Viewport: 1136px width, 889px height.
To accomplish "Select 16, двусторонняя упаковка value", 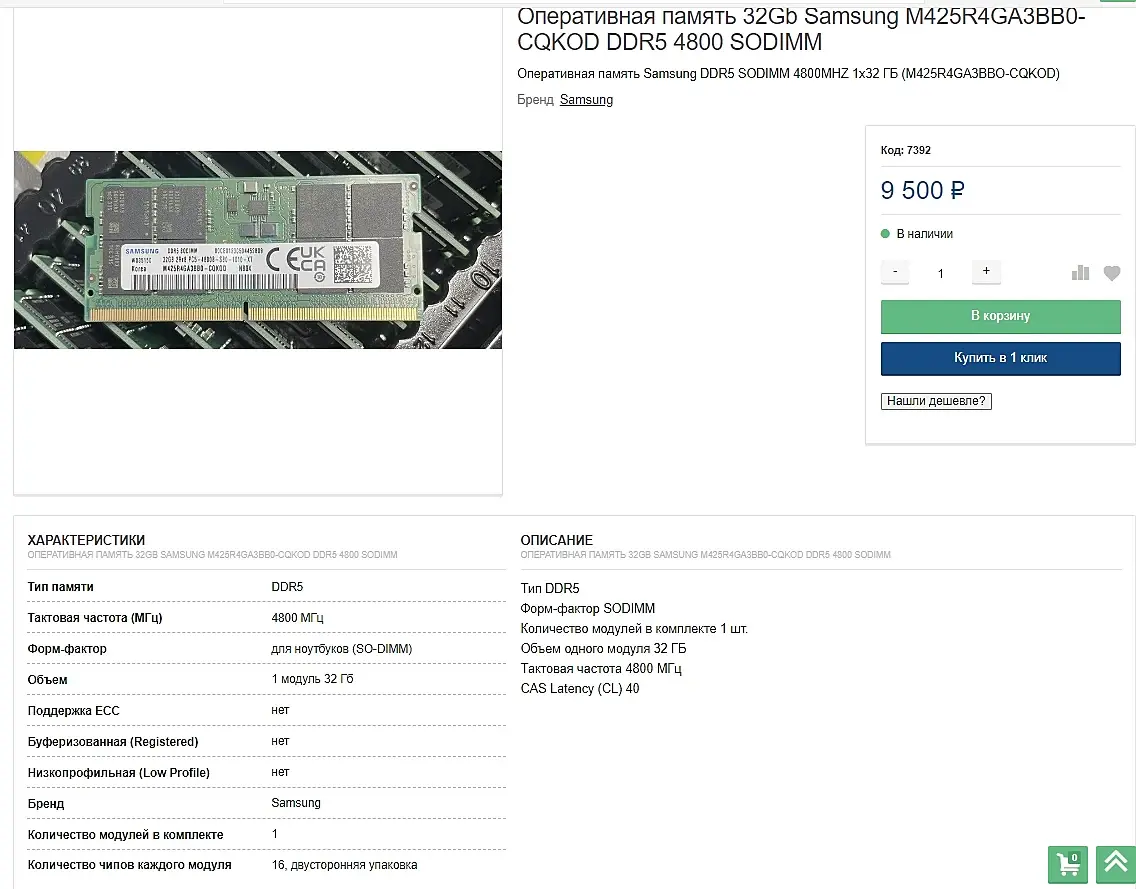I will [344, 865].
